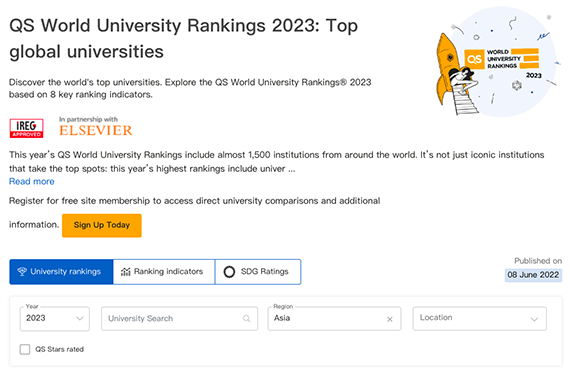The image size is (570, 371).
Task: Switch to the Ranking indicators tab
Action: pos(164,271)
